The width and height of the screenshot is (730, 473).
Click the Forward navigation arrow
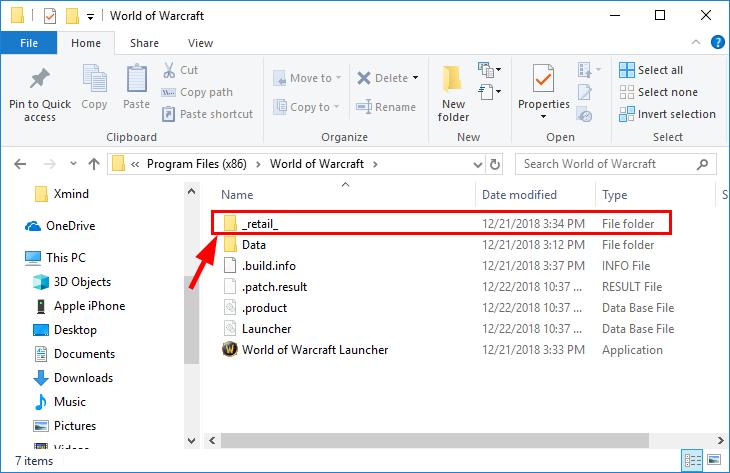(x=49, y=164)
